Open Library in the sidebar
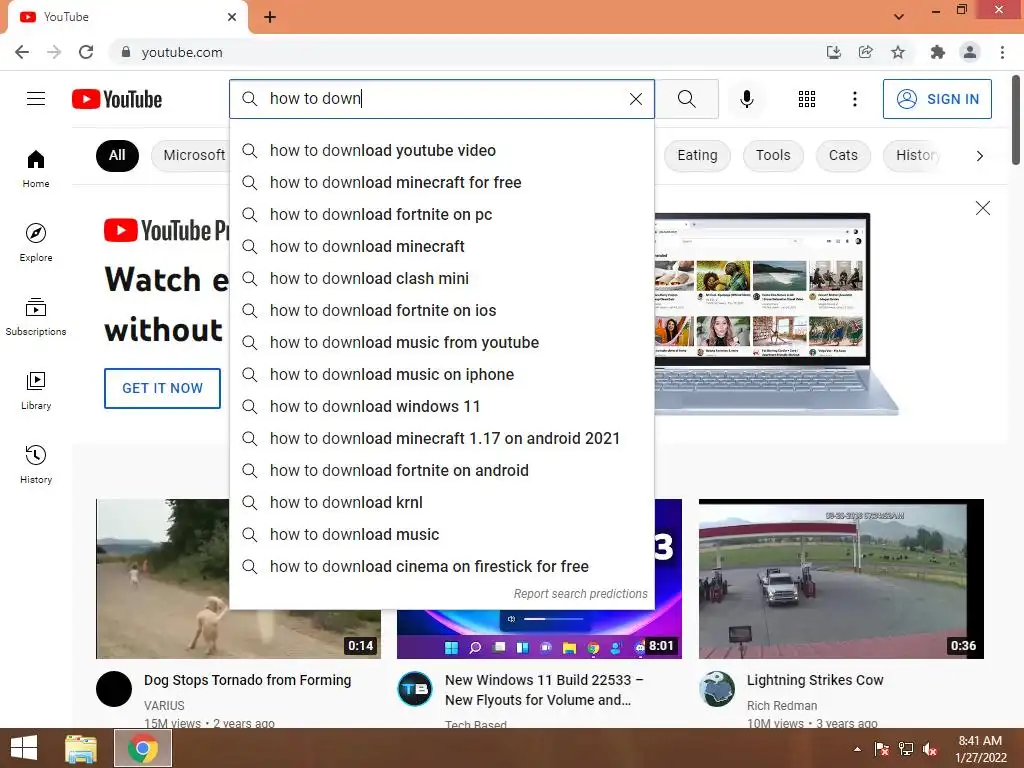The image size is (1024, 768). (x=36, y=391)
